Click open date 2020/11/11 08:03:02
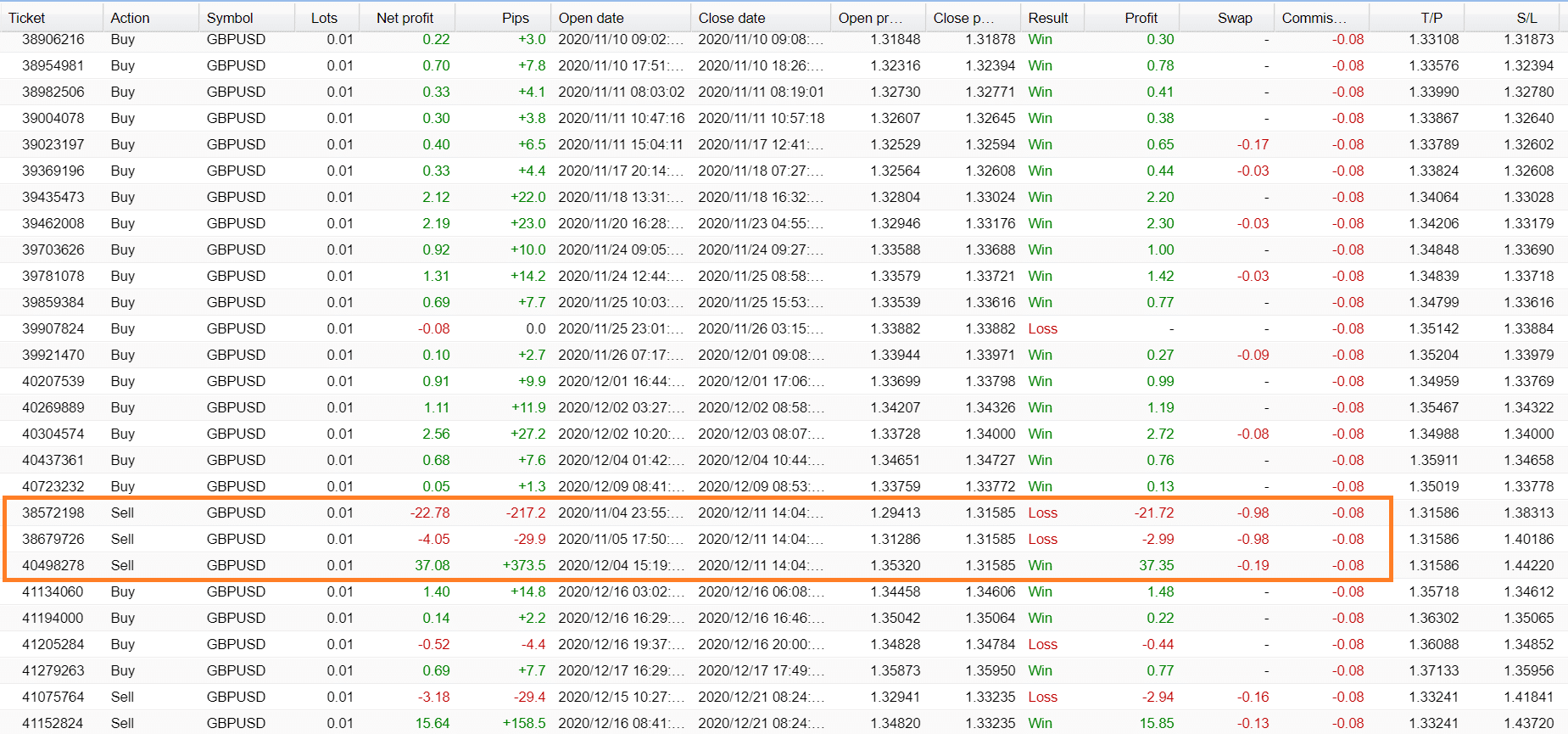The image size is (1568, 734). point(621,92)
